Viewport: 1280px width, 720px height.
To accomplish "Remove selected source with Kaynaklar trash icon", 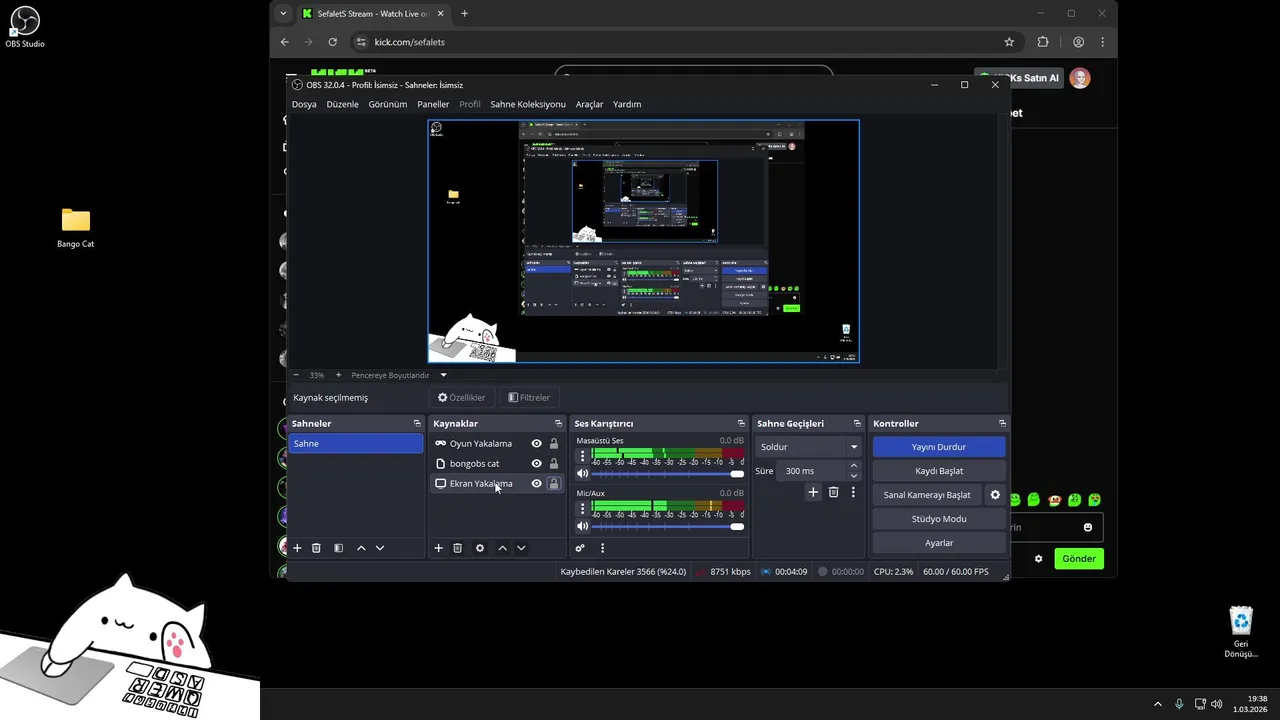I will 457,548.
